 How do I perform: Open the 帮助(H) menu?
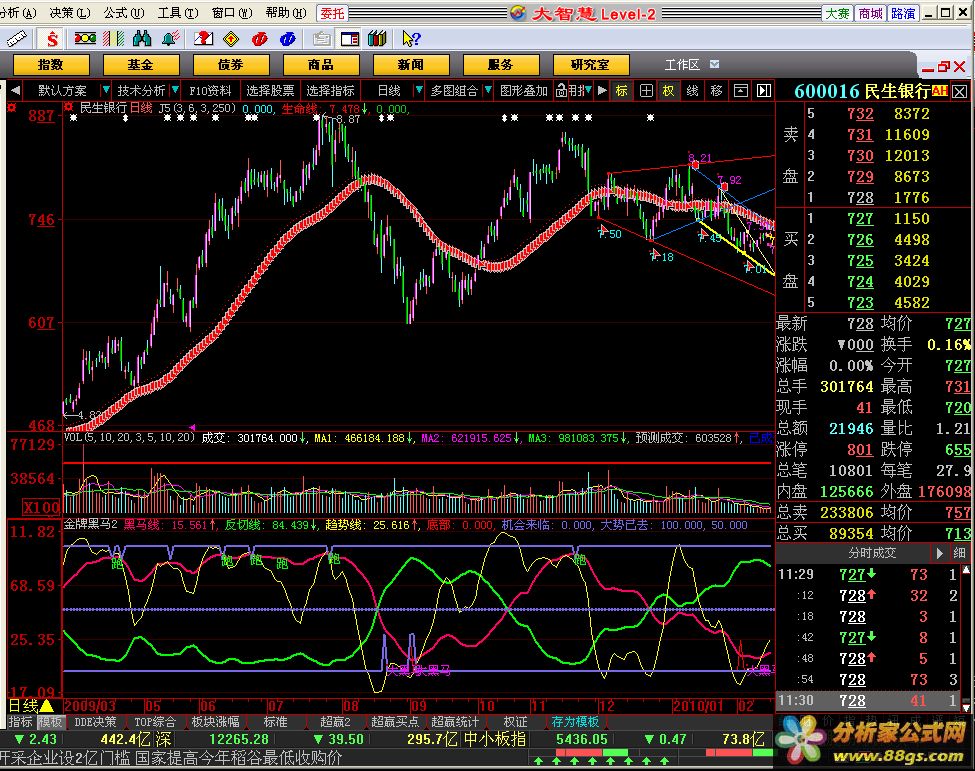286,12
